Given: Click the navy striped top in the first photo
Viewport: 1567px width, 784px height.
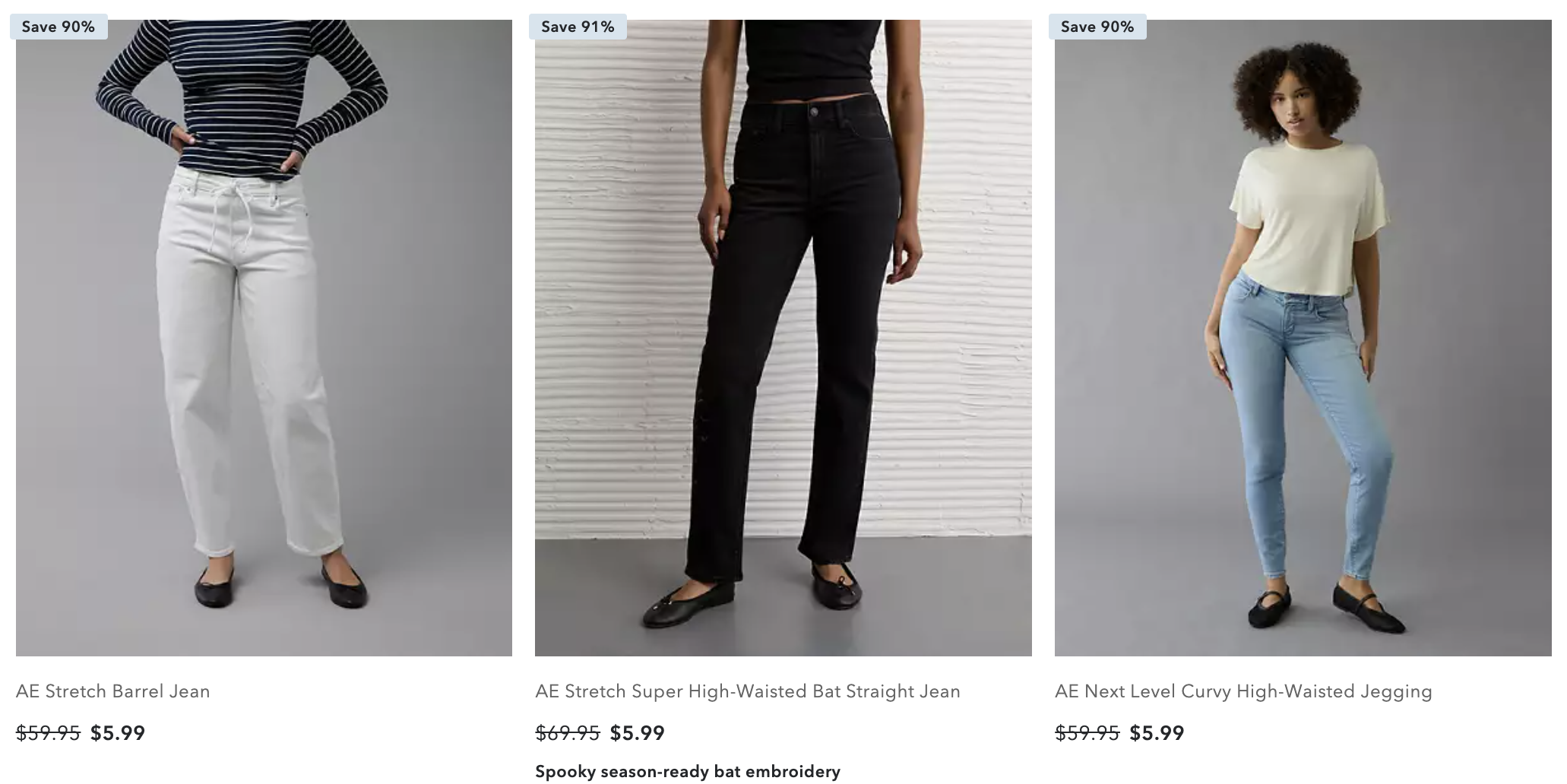Looking at the screenshot, I should 243,84.
